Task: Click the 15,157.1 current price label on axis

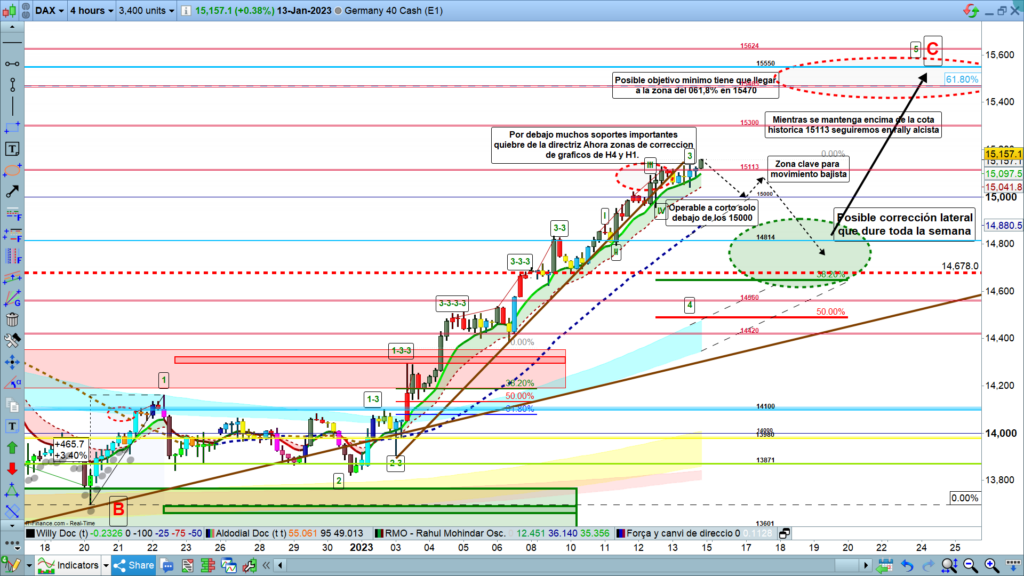Action: [1002, 154]
